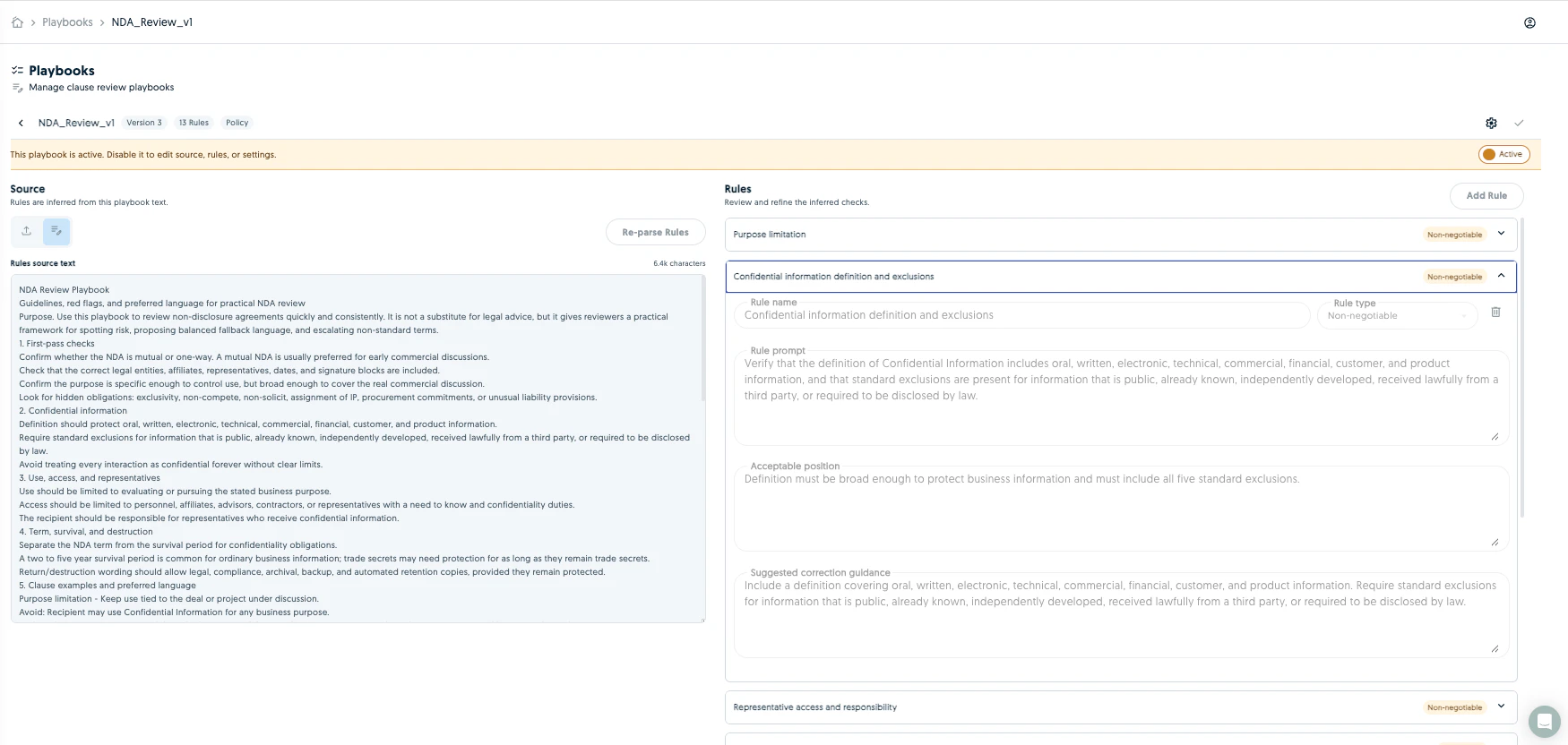Open Playbooks breadcrumb link
This screenshot has width=1568, height=745.
[x=67, y=22]
